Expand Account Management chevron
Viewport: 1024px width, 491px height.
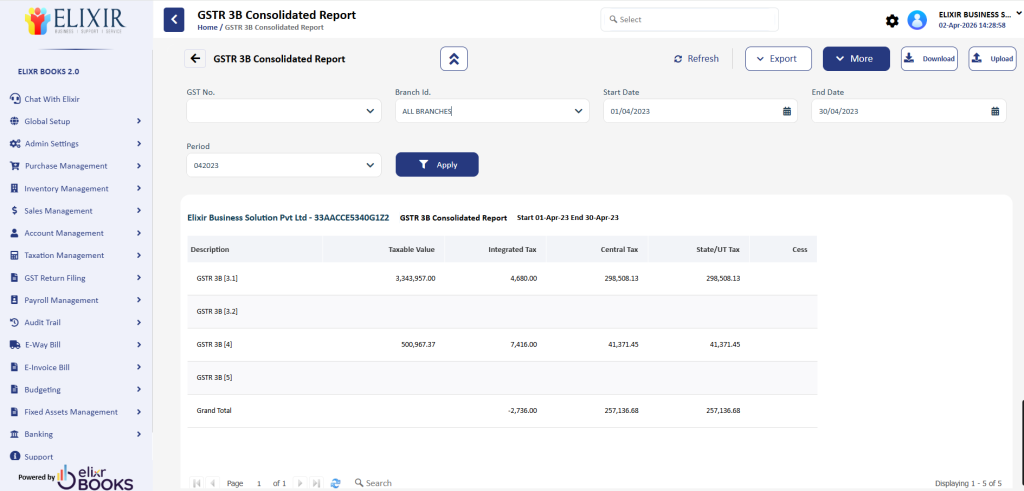click(x=139, y=233)
